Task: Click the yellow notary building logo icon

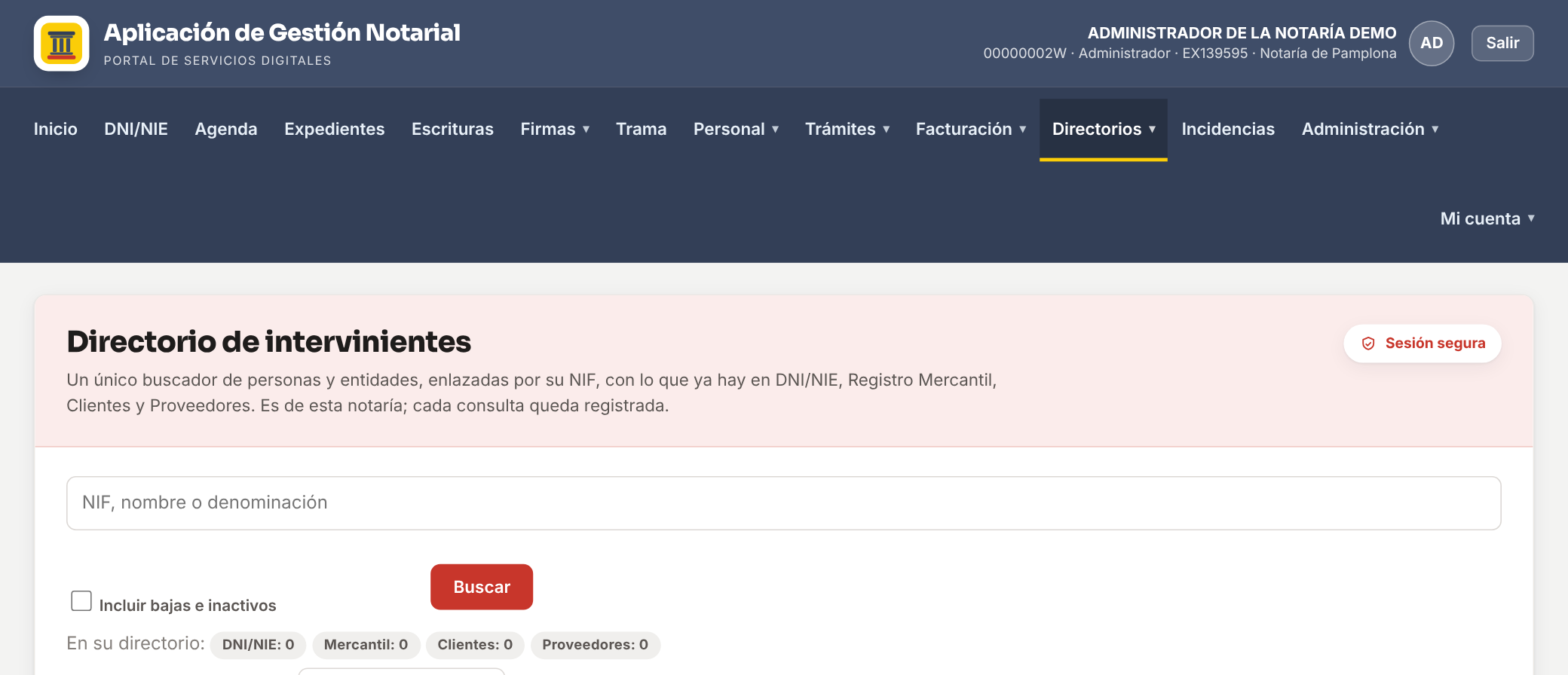Action: [x=62, y=43]
